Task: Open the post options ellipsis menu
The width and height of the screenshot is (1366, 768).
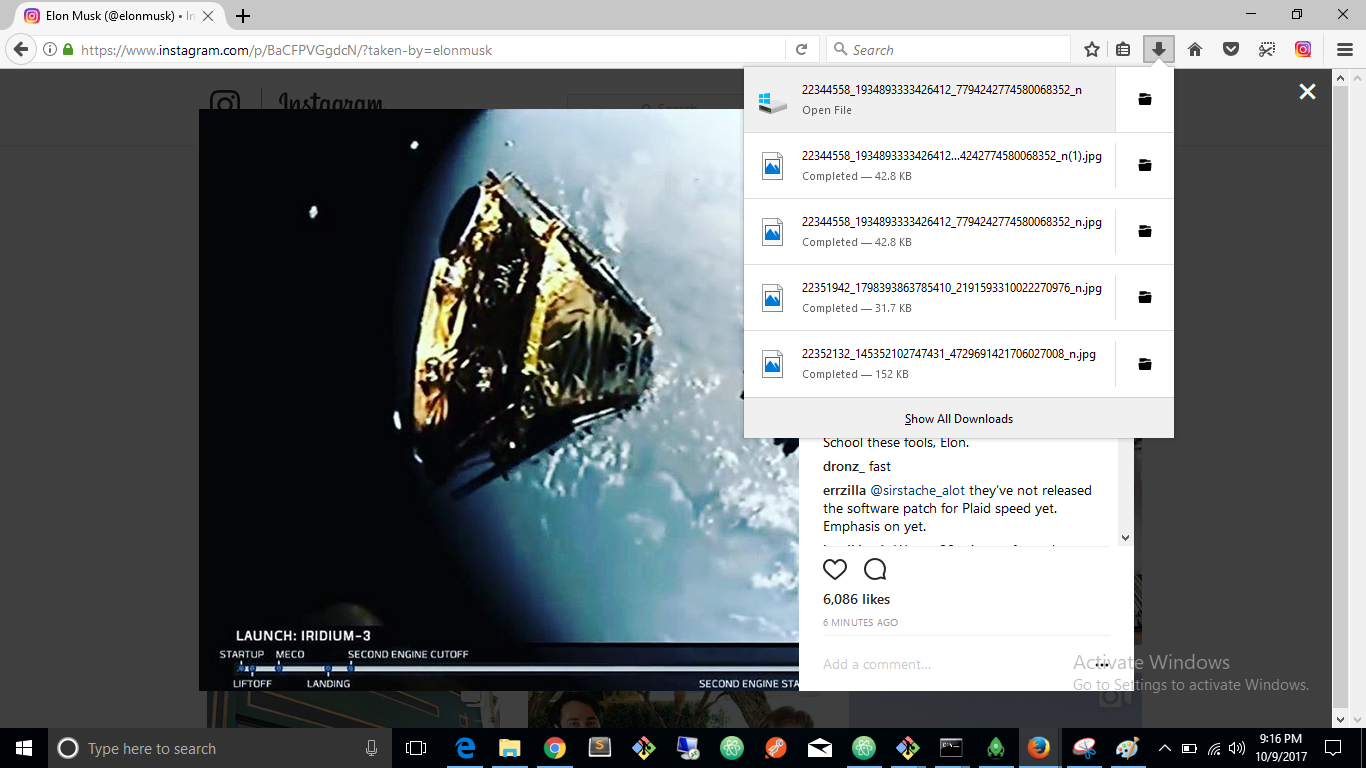Action: click(1102, 664)
